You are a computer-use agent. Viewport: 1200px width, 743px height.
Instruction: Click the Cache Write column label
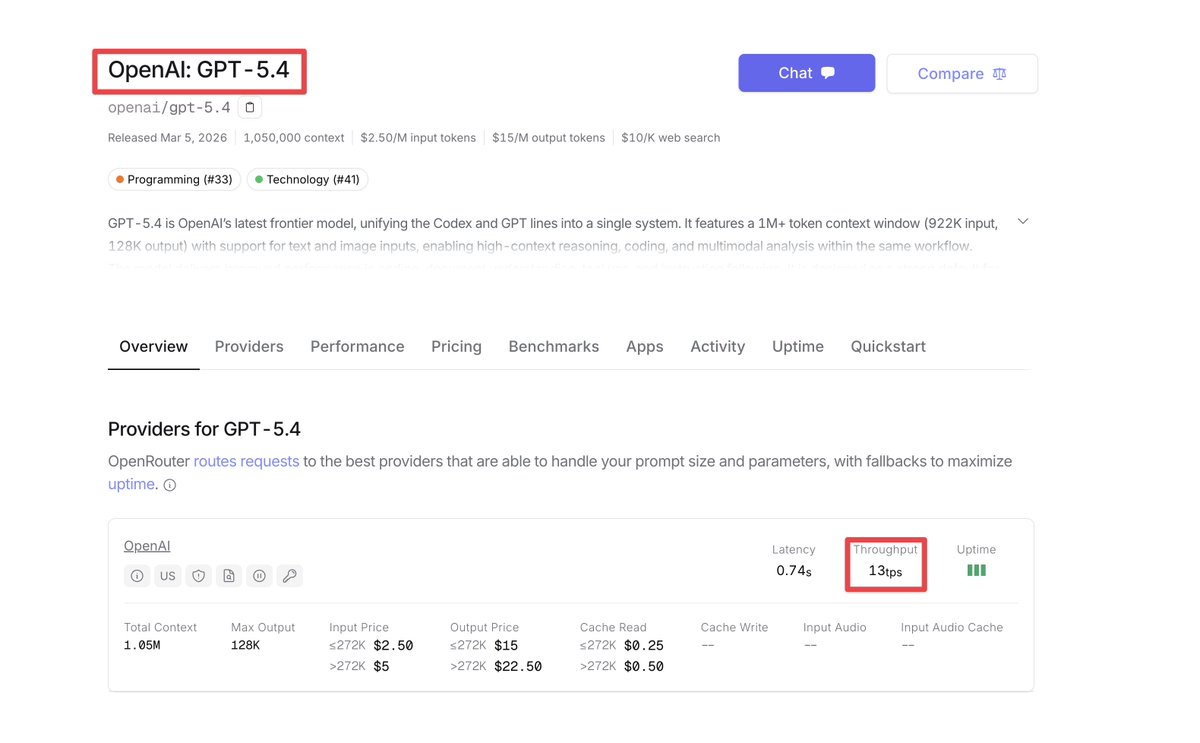coord(734,627)
